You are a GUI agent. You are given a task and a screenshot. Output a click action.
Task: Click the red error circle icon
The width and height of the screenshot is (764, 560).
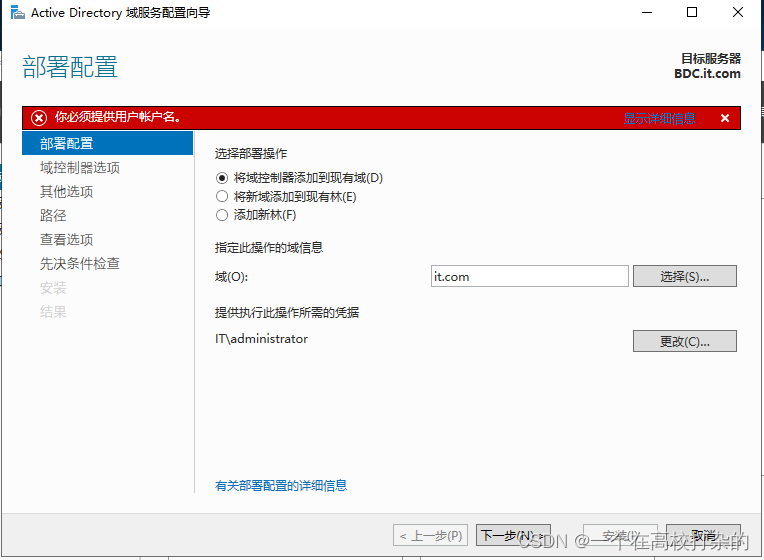(x=39, y=118)
